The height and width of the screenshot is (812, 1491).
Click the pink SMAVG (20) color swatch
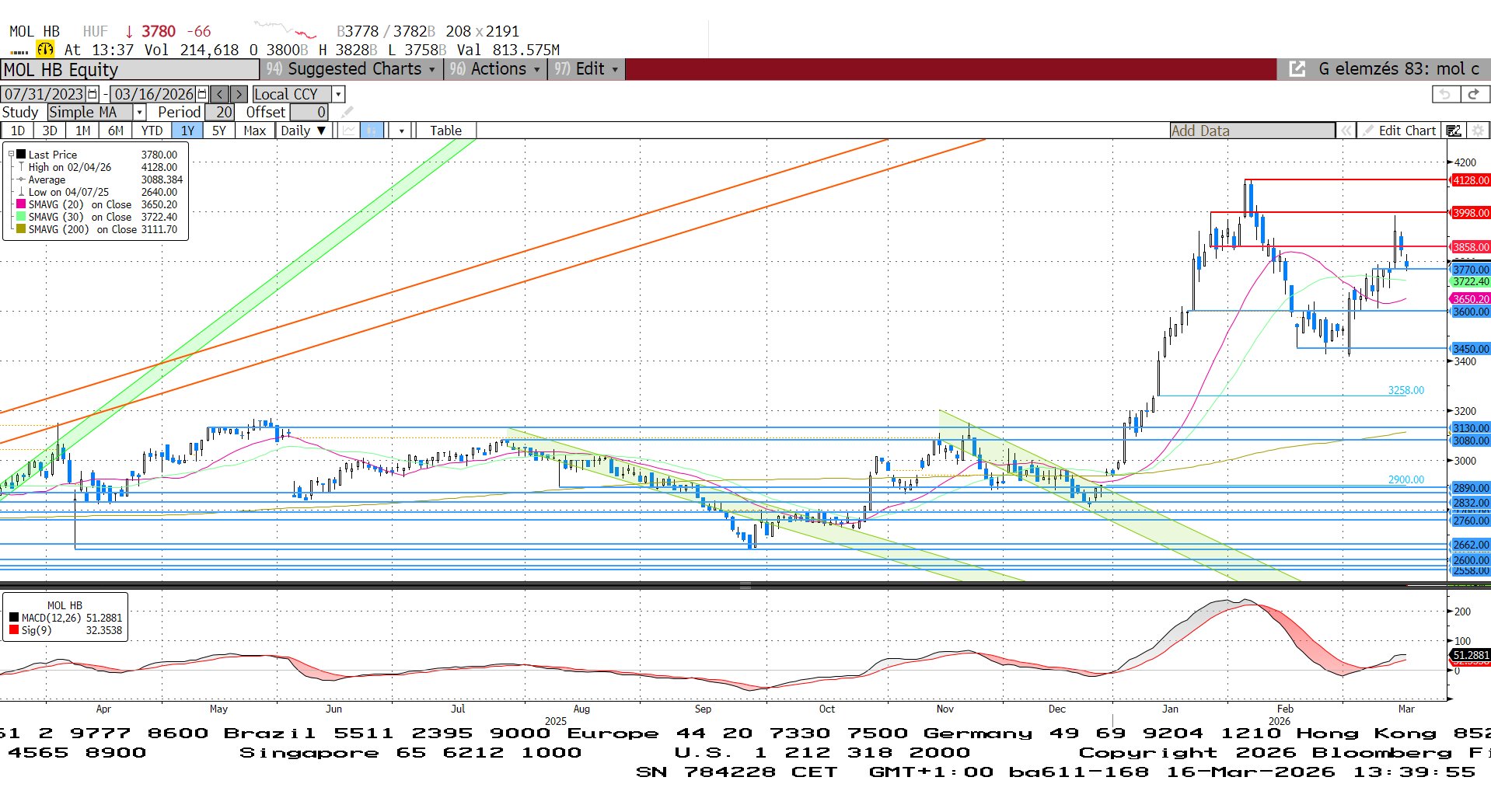21,204
